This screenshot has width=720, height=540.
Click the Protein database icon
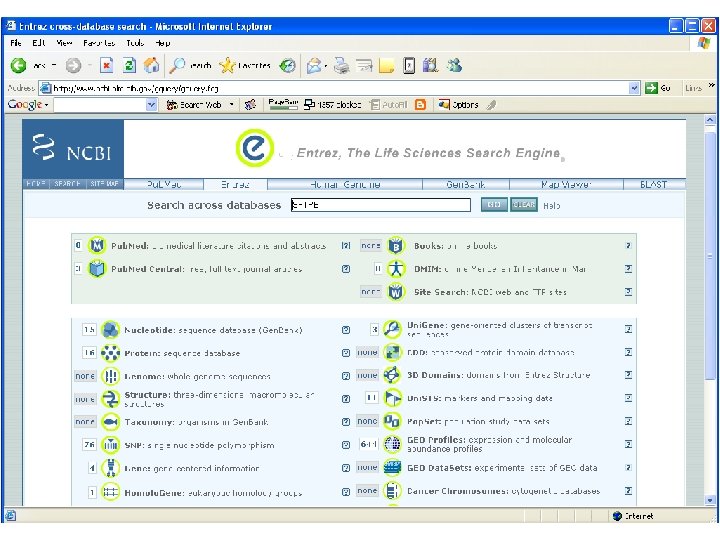[x=110, y=353]
